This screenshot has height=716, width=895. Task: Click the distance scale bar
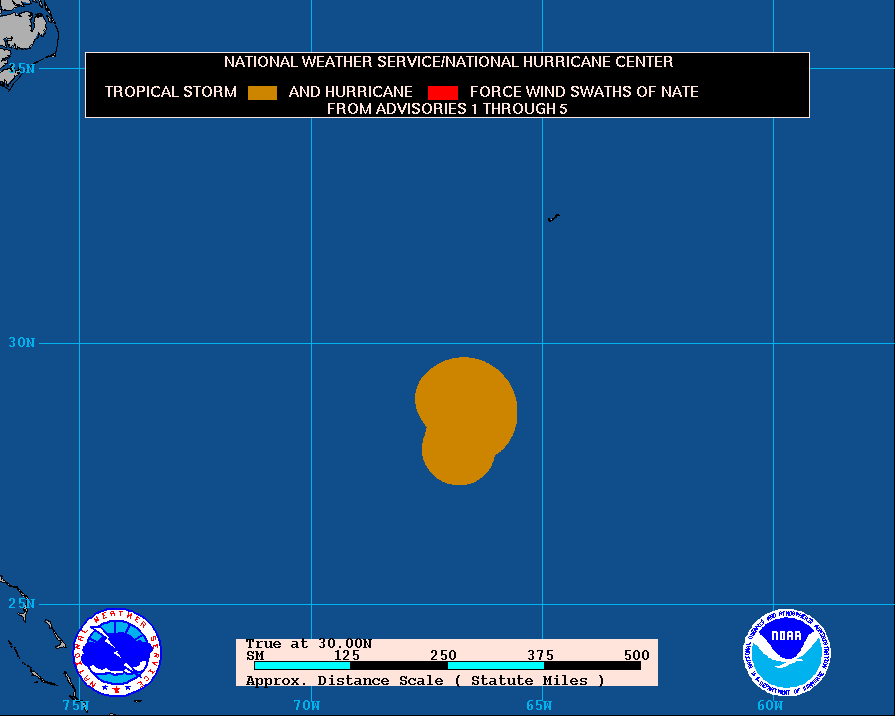[448, 666]
